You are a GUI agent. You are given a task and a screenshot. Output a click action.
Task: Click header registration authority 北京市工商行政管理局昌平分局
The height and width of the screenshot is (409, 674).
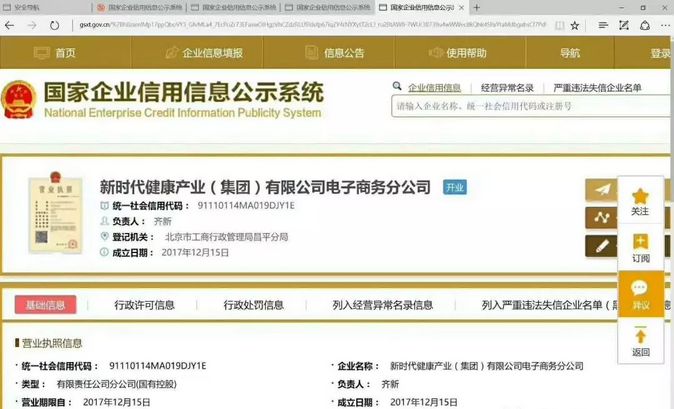(x=226, y=237)
